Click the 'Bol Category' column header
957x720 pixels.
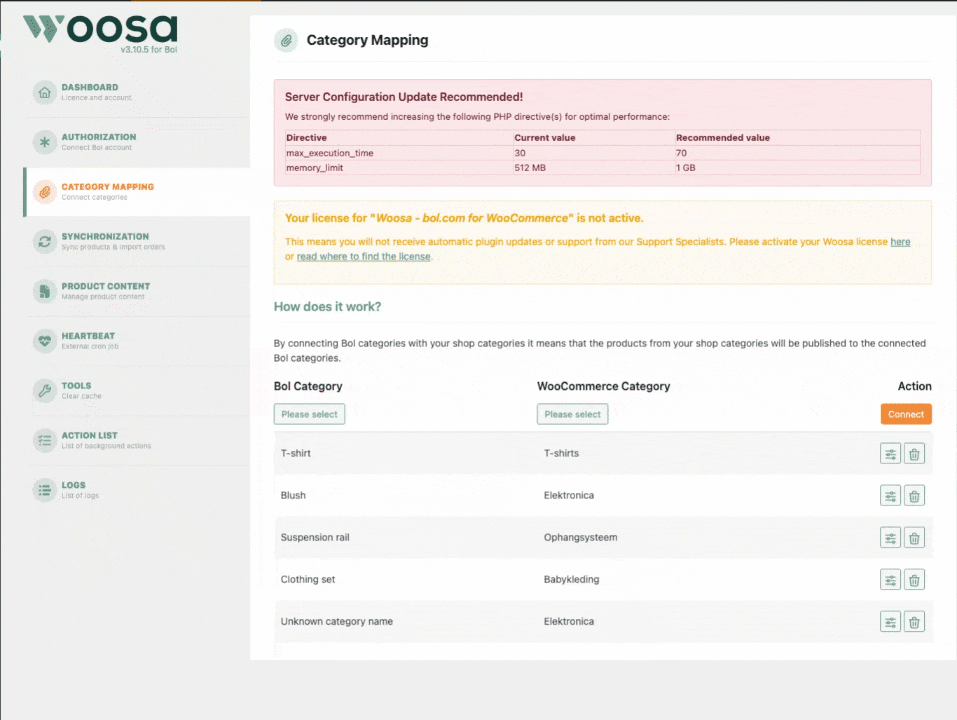[308, 386]
